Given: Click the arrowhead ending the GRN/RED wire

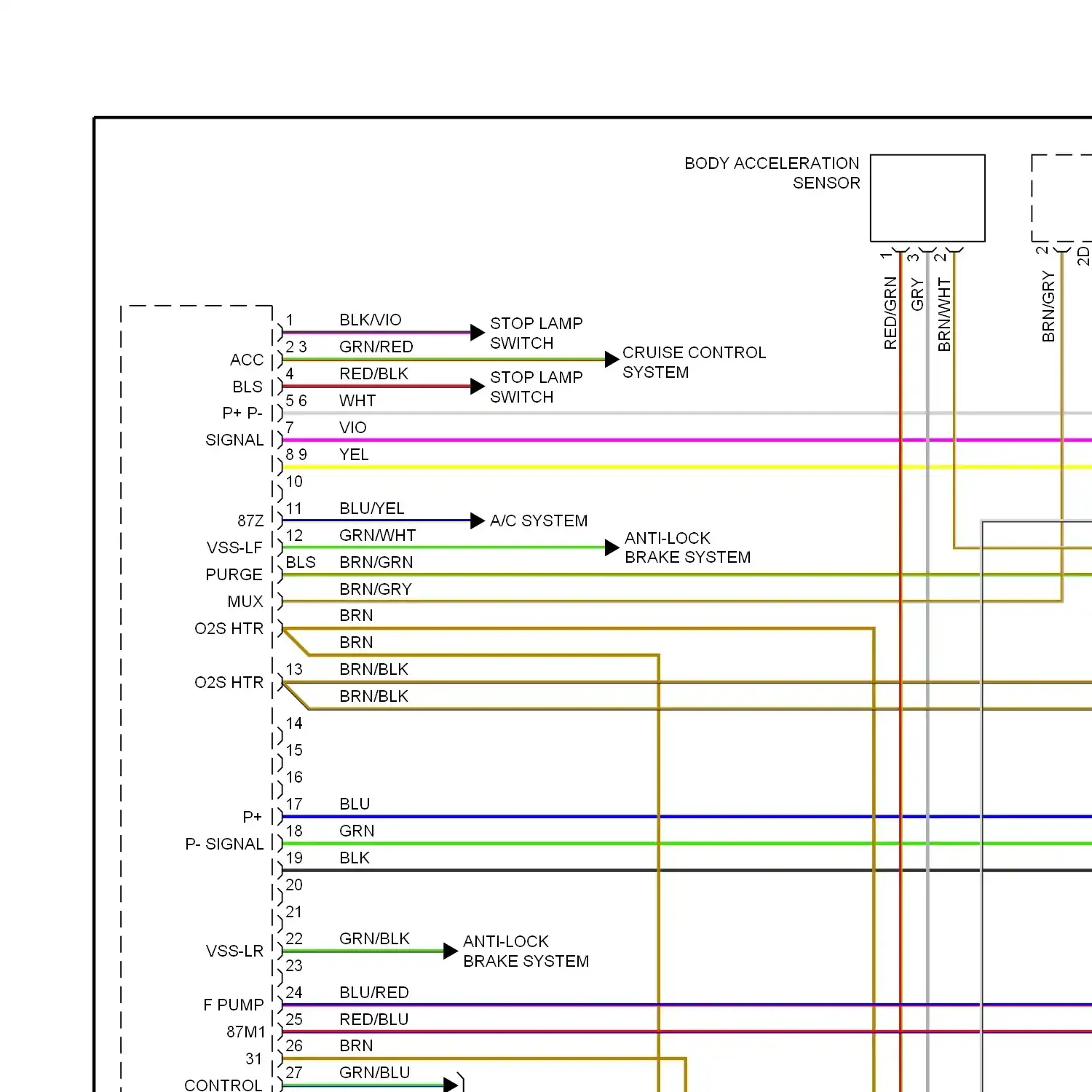Looking at the screenshot, I should tap(612, 359).
